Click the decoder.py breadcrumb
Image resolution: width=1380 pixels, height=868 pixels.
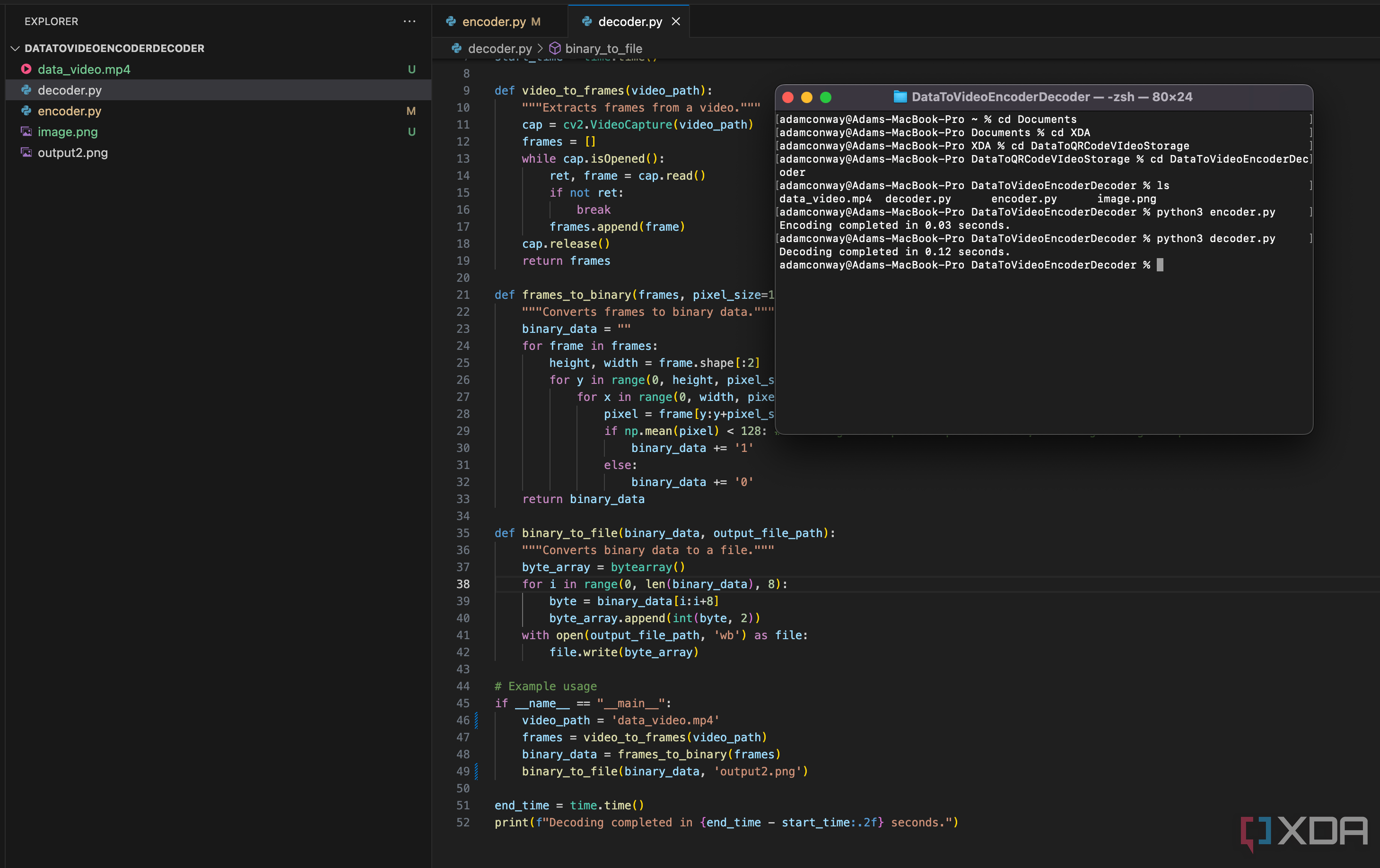coord(500,49)
